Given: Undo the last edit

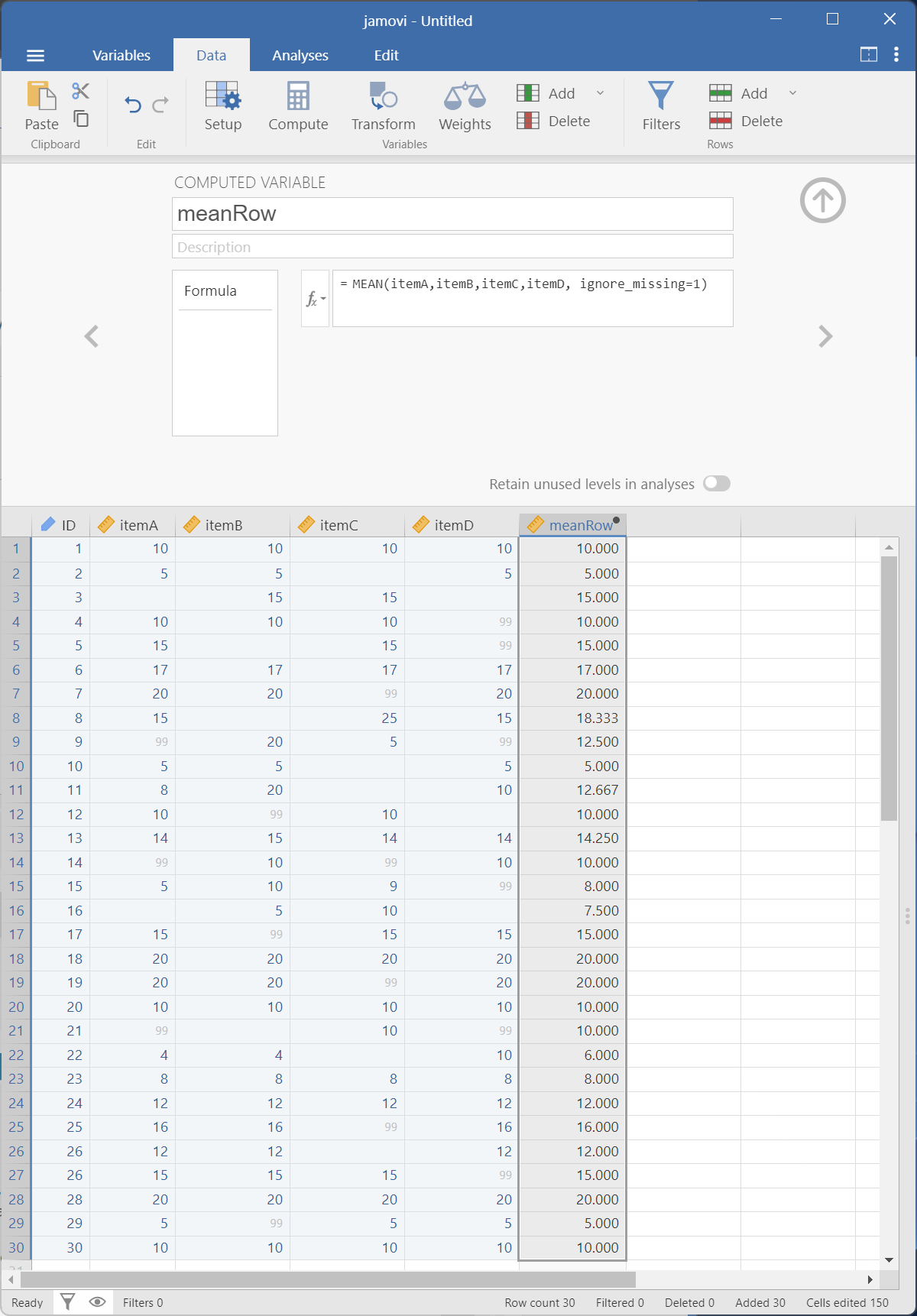Looking at the screenshot, I should tap(133, 105).
